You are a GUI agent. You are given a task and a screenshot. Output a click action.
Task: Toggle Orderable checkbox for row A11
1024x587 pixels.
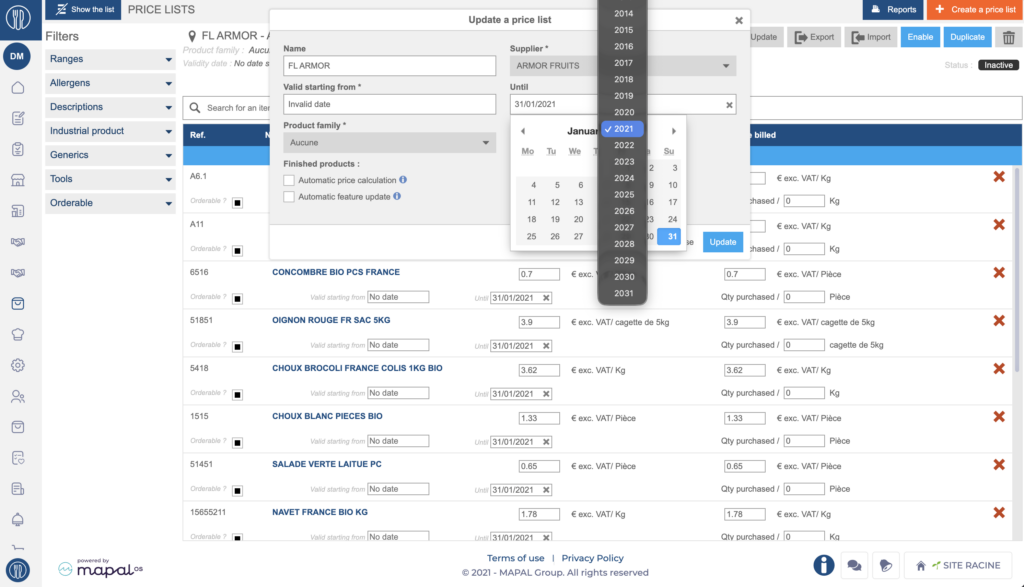[x=238, y=251]
